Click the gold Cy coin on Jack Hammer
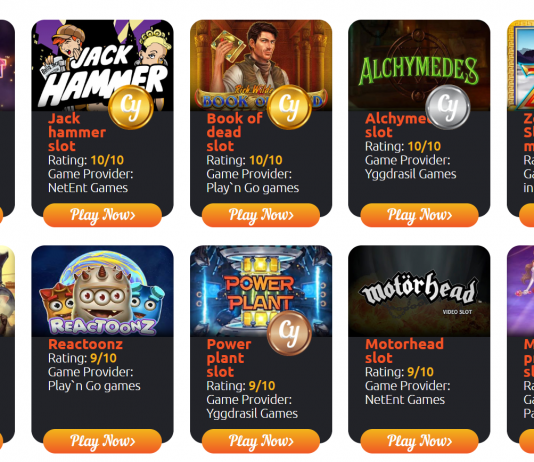 (131, 107)
